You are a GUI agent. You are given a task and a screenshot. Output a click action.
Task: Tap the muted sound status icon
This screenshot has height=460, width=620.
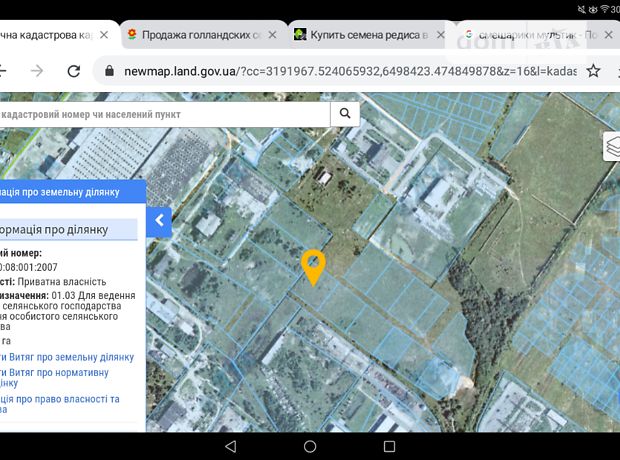582,9
